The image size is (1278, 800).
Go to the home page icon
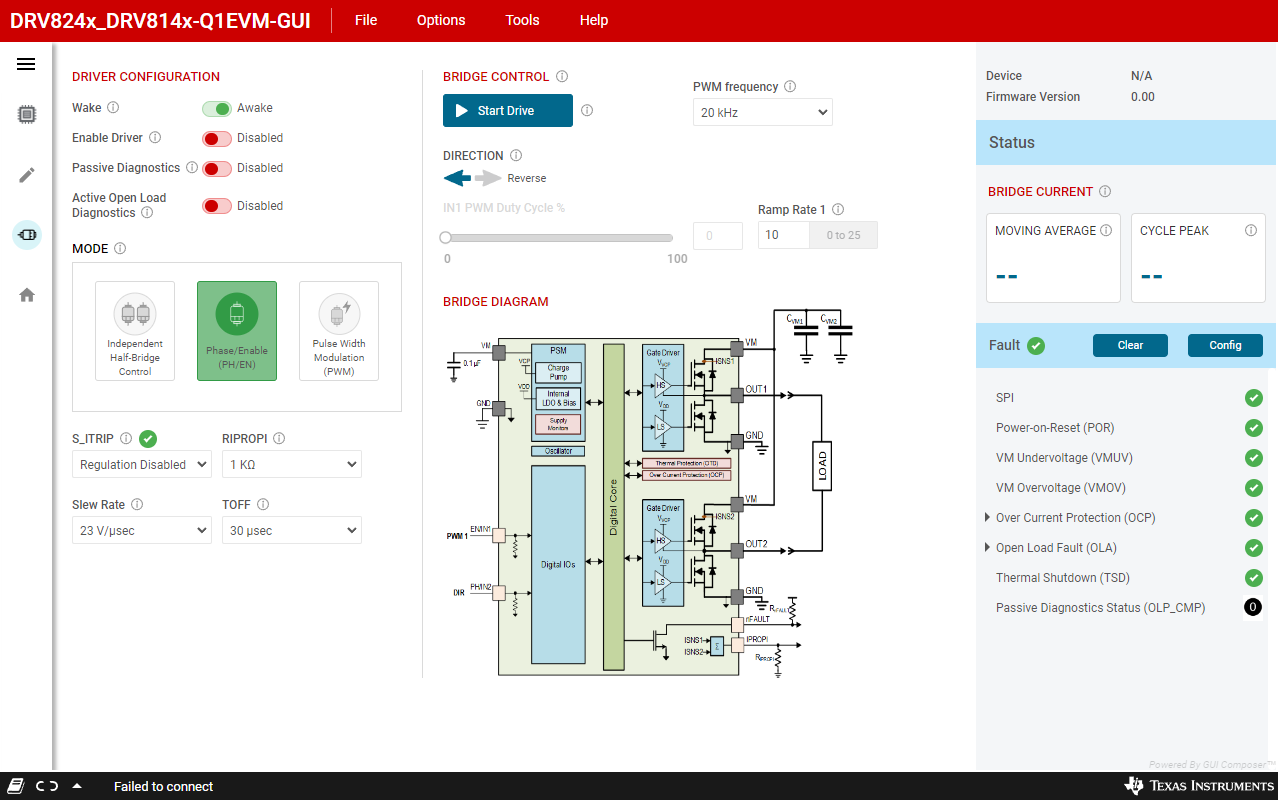tap(27, 295)
